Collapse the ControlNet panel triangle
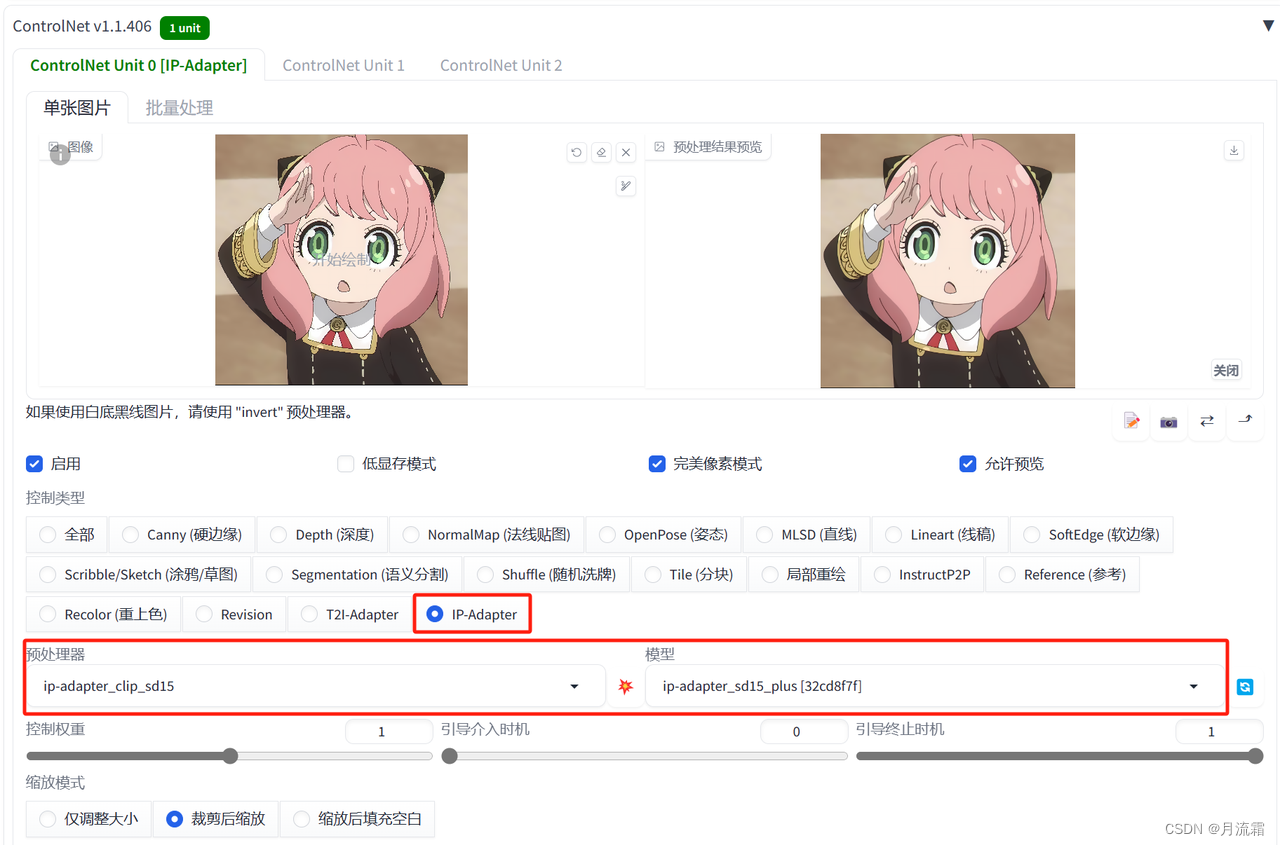 coord(1268,26)
